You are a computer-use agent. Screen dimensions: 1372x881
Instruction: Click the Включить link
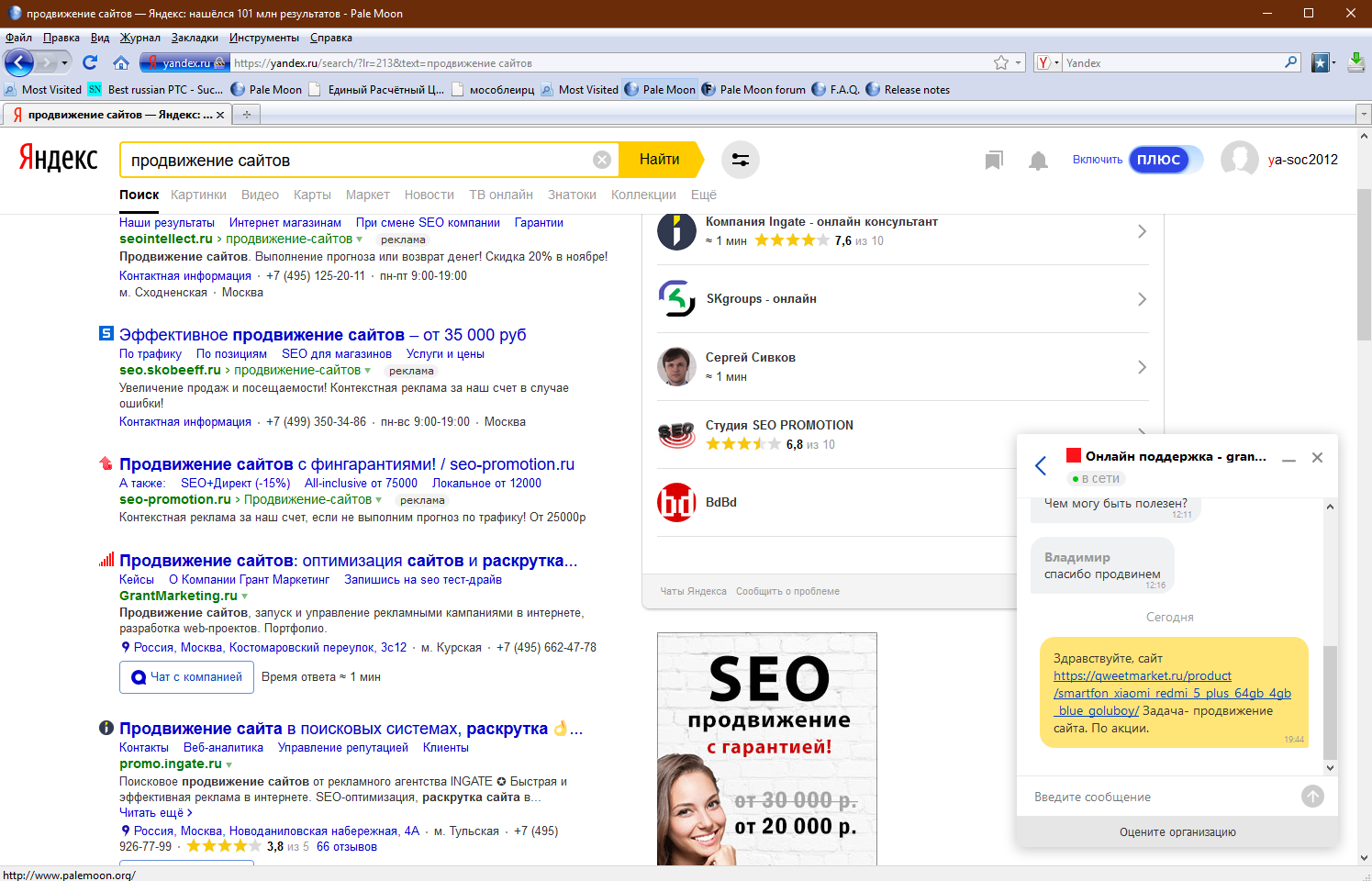(1098, 160)
